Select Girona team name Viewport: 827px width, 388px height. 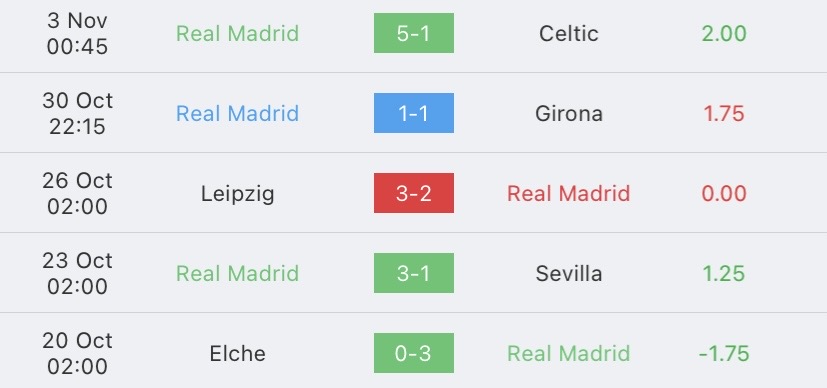click(569, 113)
